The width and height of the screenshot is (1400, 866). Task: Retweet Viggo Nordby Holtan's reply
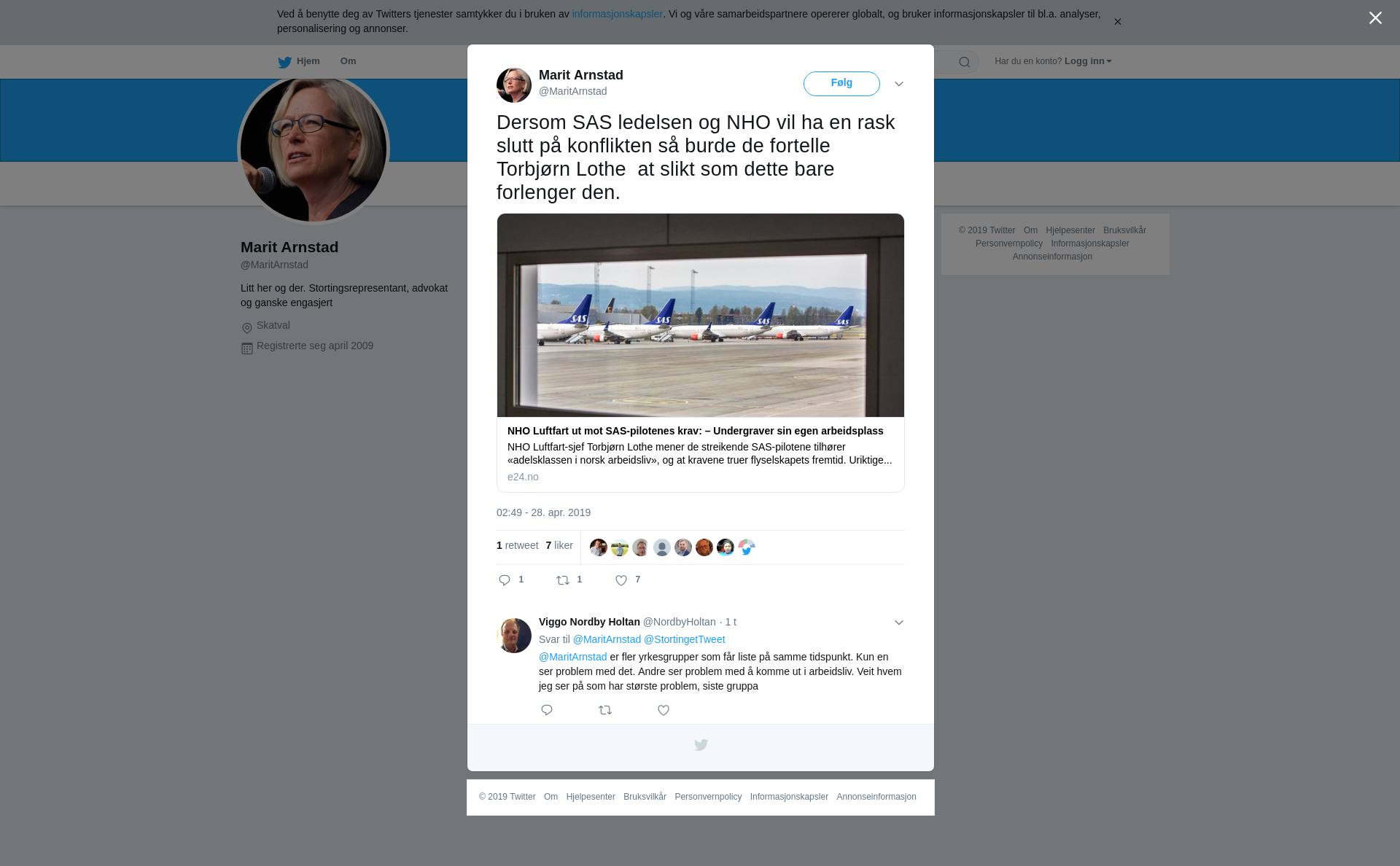click(605, 710)
